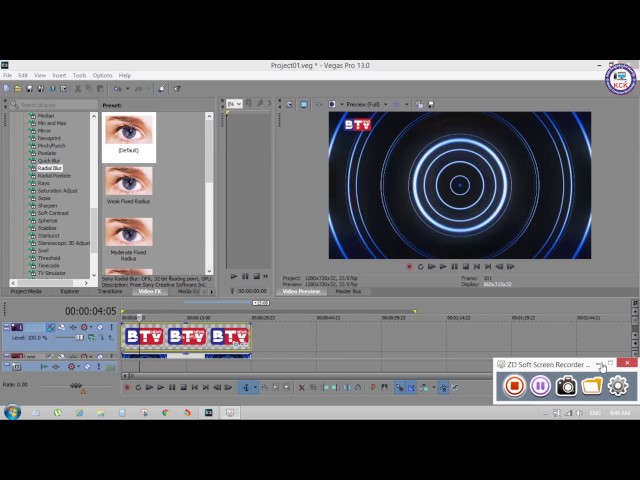640x480 pixels.
Task: Copy snapshot to clipboard in preview toolbar
Action: (x=419, y=104)
